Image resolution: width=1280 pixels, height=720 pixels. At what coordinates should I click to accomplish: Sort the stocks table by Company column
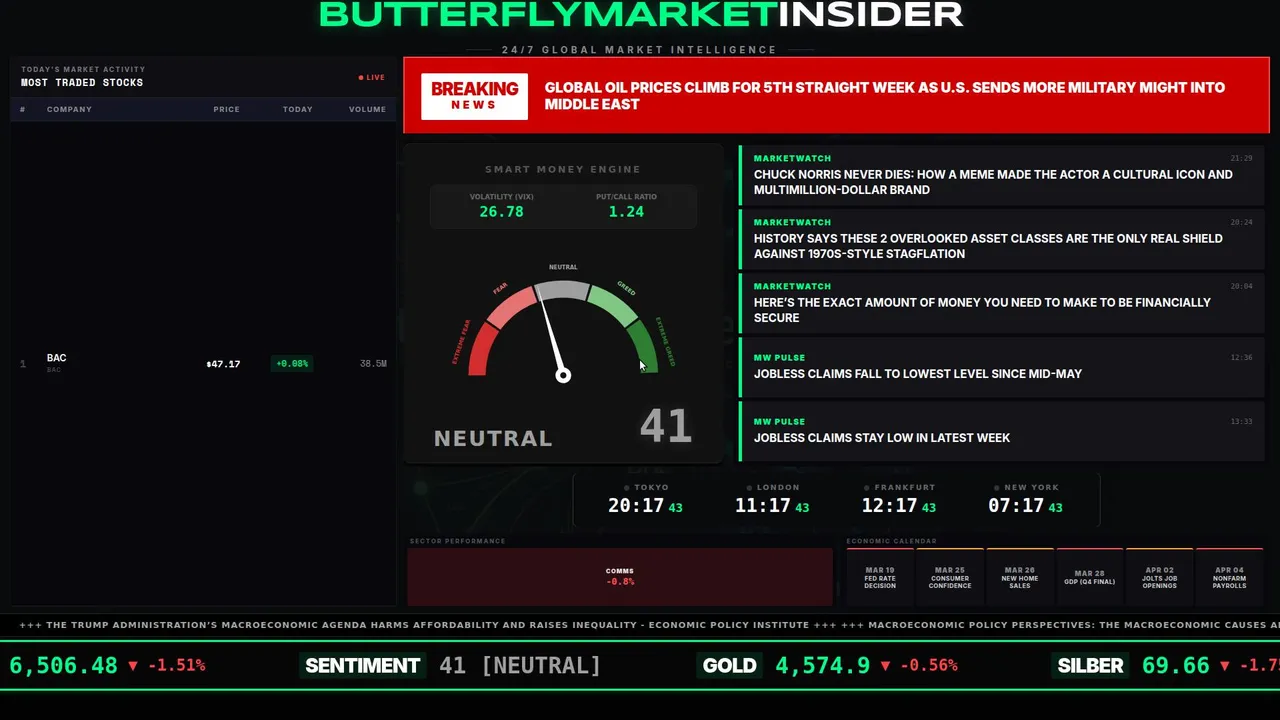click(x=69, y=109)
